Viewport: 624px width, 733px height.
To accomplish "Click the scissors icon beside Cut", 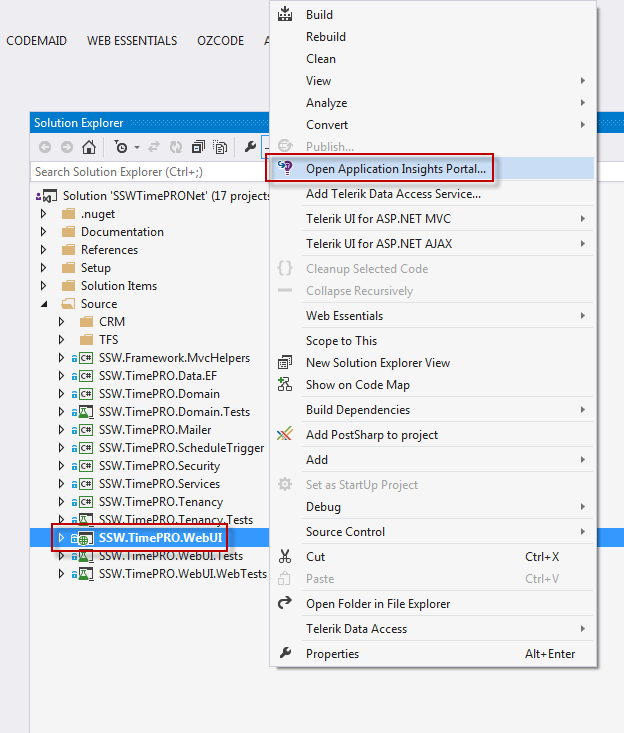I will click(285, 557).
